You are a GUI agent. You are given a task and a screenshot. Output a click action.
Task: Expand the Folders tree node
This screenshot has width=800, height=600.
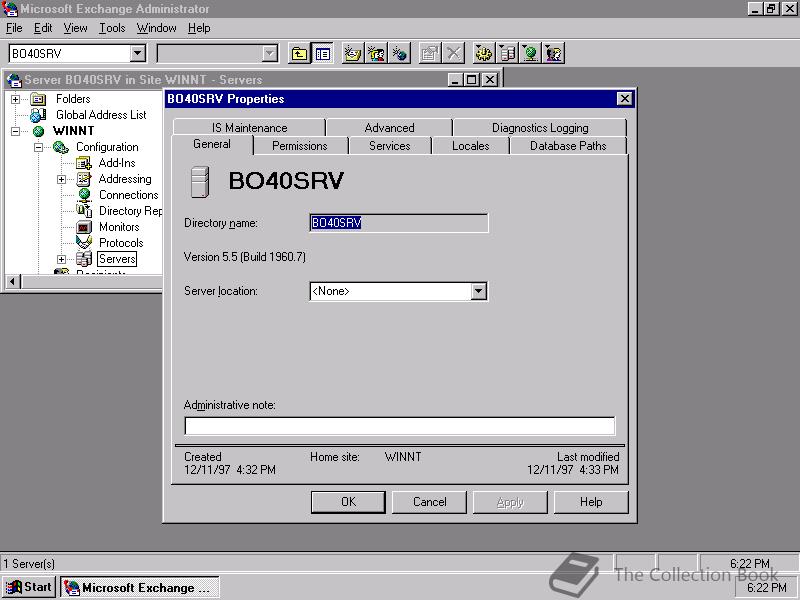point(16,99)
